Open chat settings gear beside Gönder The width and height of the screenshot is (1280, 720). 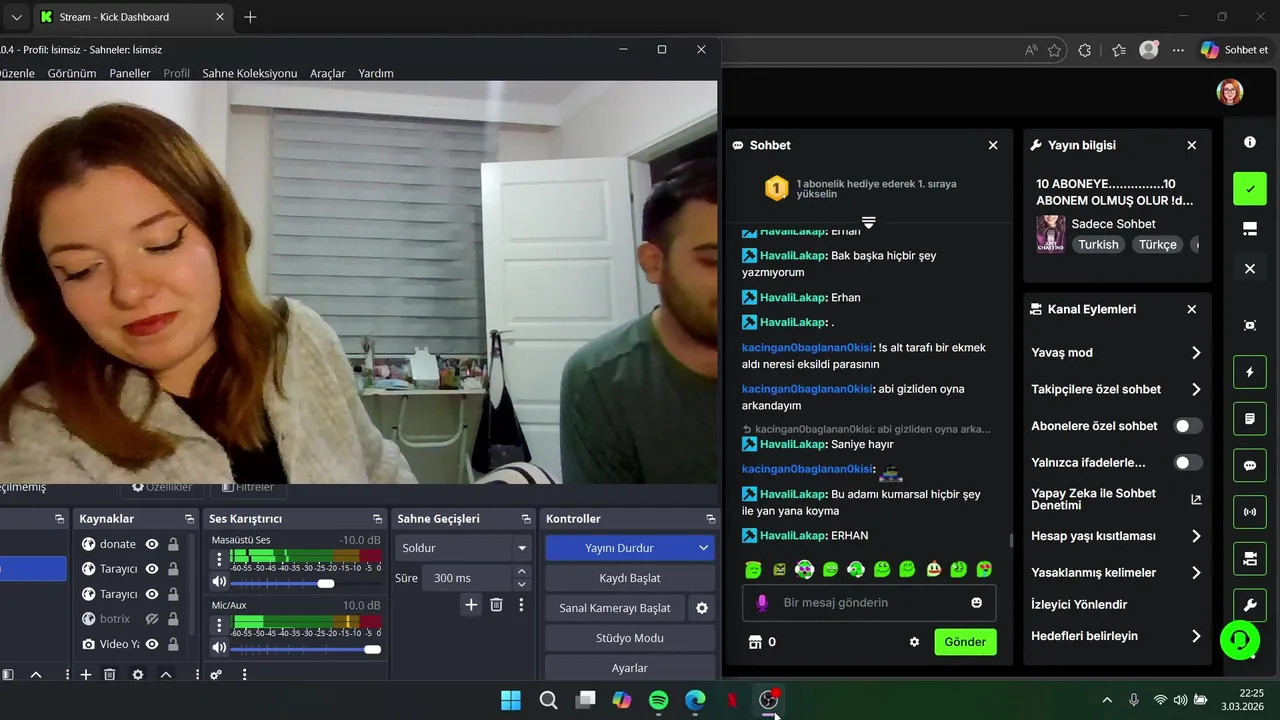pyautogui.click(x=914, y=642)
